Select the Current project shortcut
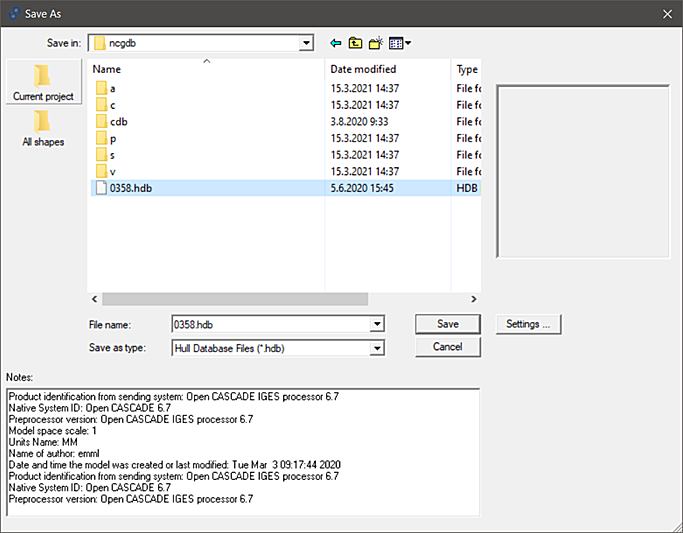 (44, 82)
